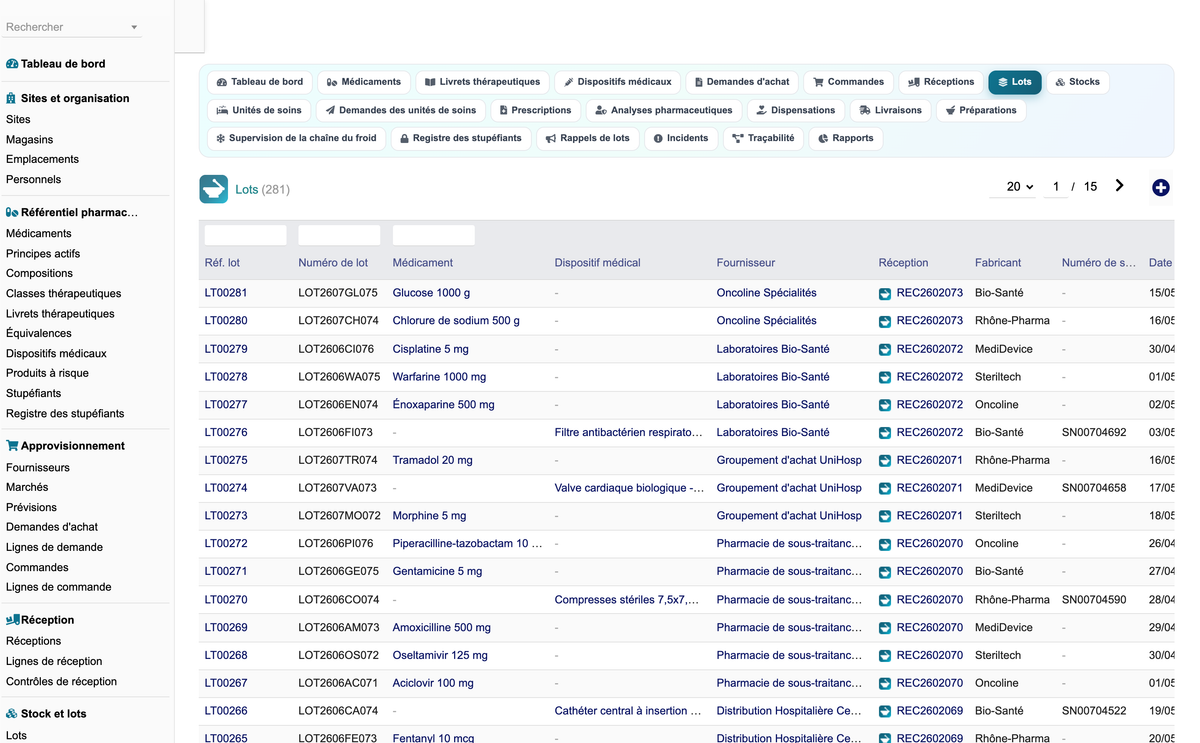Open Groupement d'achat UniHosp for LT00275
The height and width of the screenshot is (743, 1200).
click(789, 460)
